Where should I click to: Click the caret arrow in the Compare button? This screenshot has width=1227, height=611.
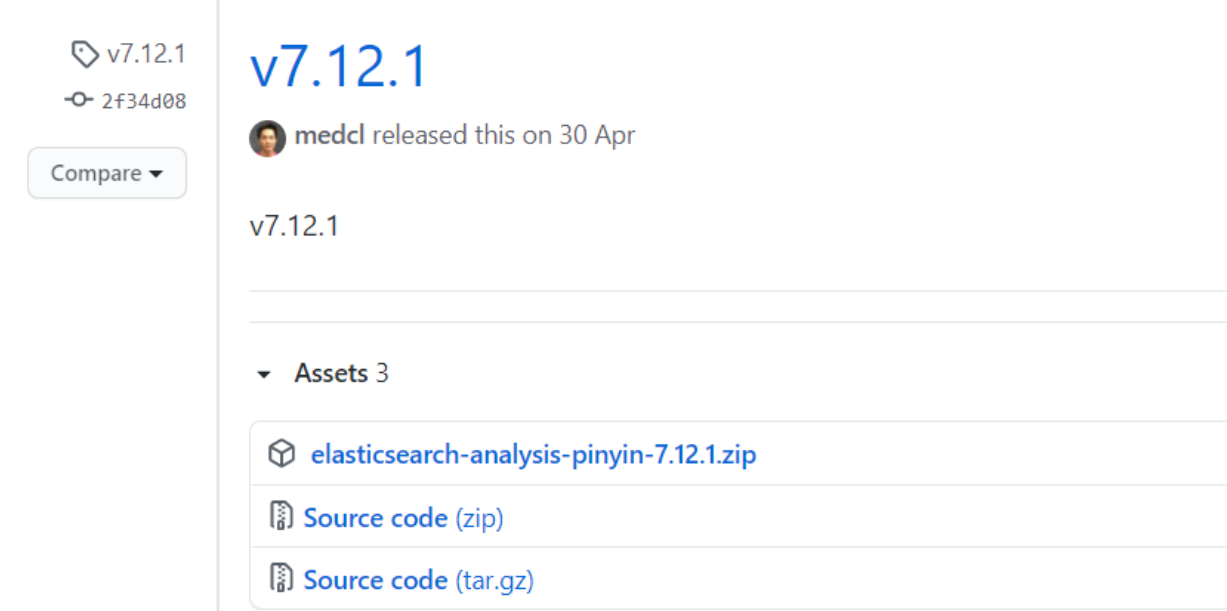[155, 174]
